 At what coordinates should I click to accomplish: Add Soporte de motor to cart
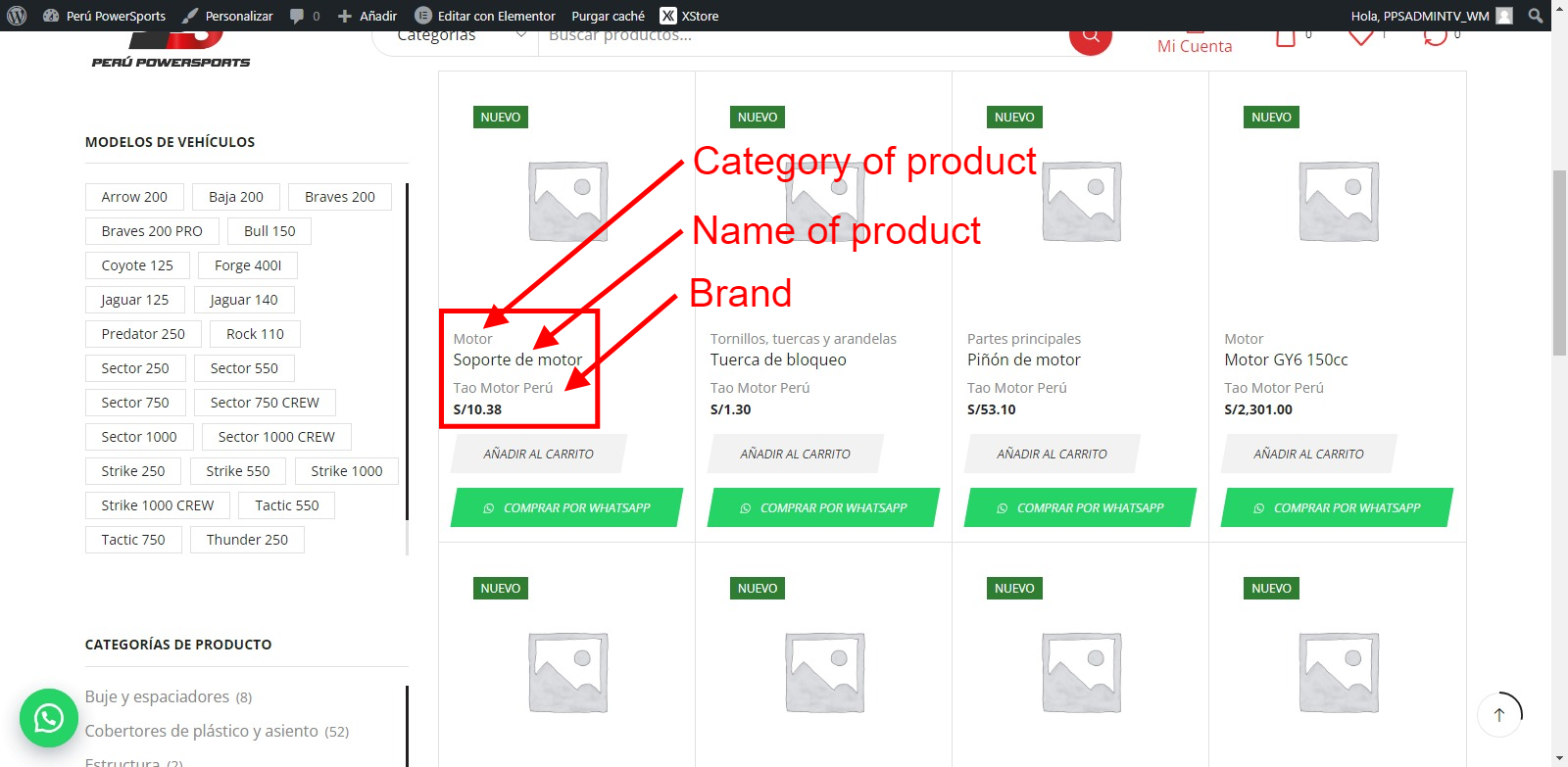538,454
